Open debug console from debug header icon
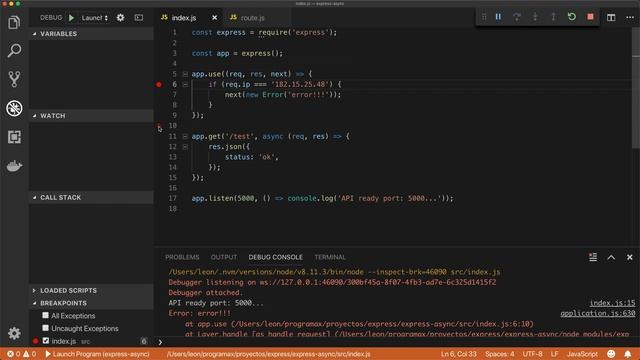 tap(139, 18)
